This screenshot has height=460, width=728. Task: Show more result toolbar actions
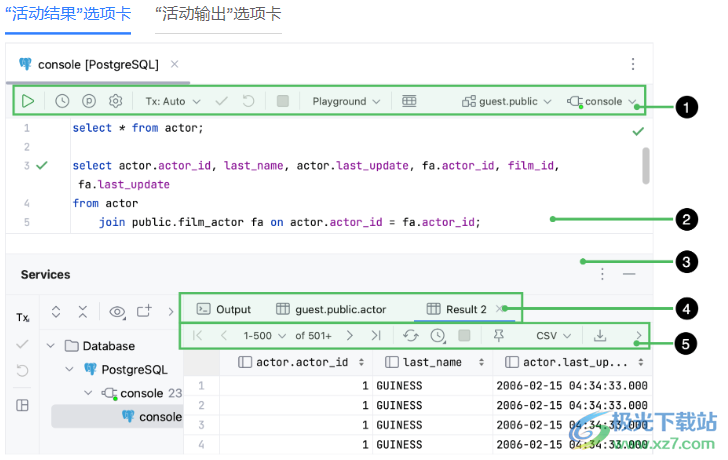coord(639,335)
